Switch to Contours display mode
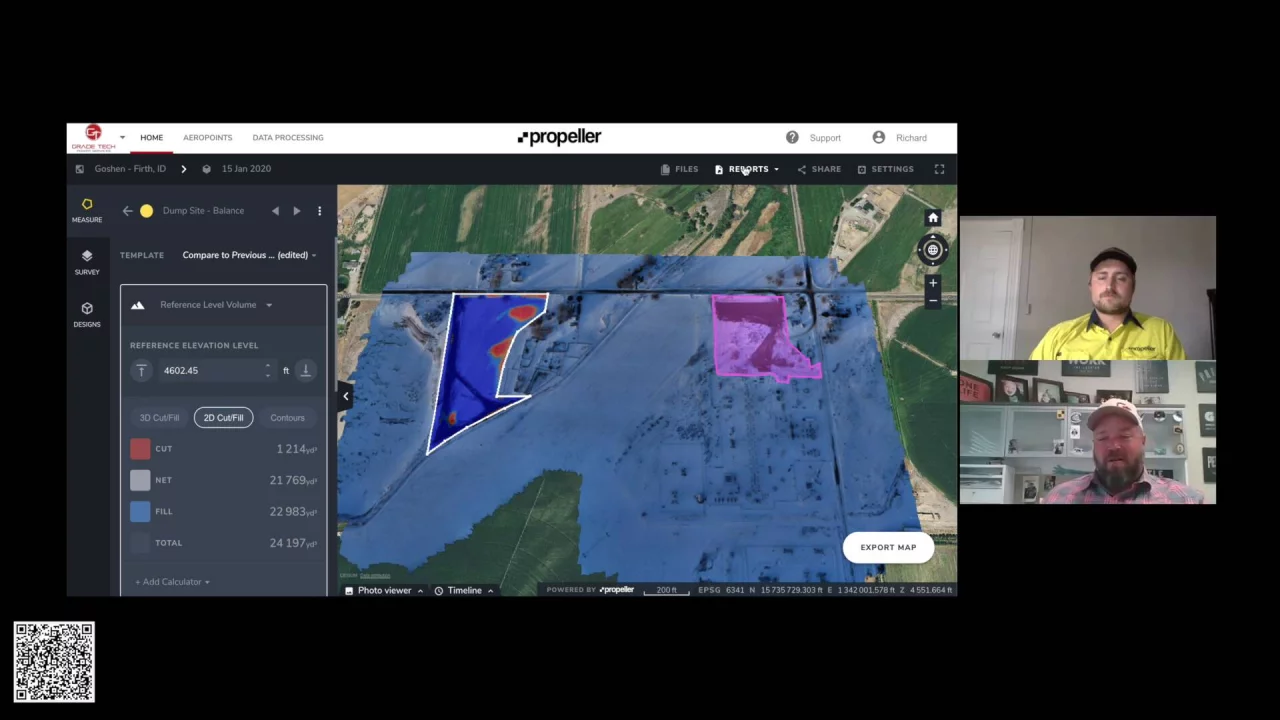Screen dimensions: 1280x720 pos(287,418)
